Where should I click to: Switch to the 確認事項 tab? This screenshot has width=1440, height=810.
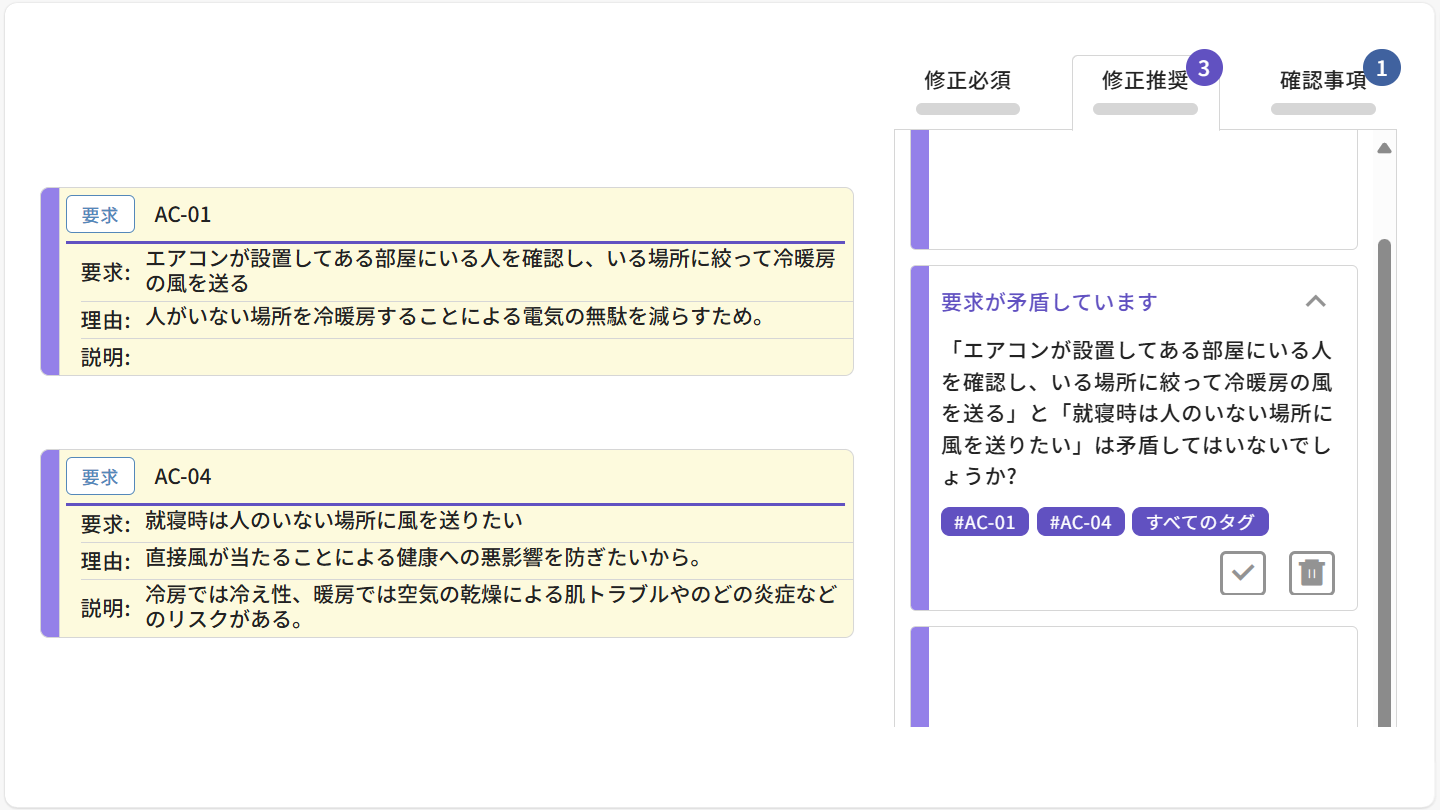(1322, 82)
